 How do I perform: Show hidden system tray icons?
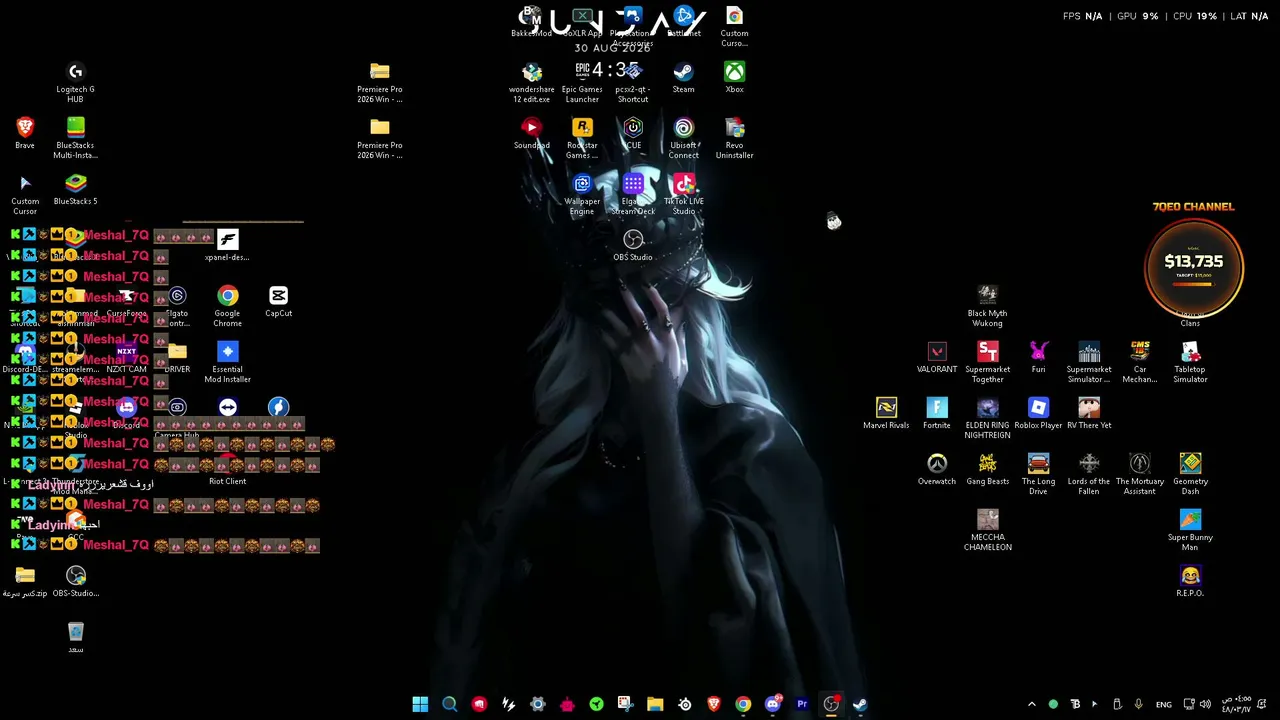(1032, 704)
